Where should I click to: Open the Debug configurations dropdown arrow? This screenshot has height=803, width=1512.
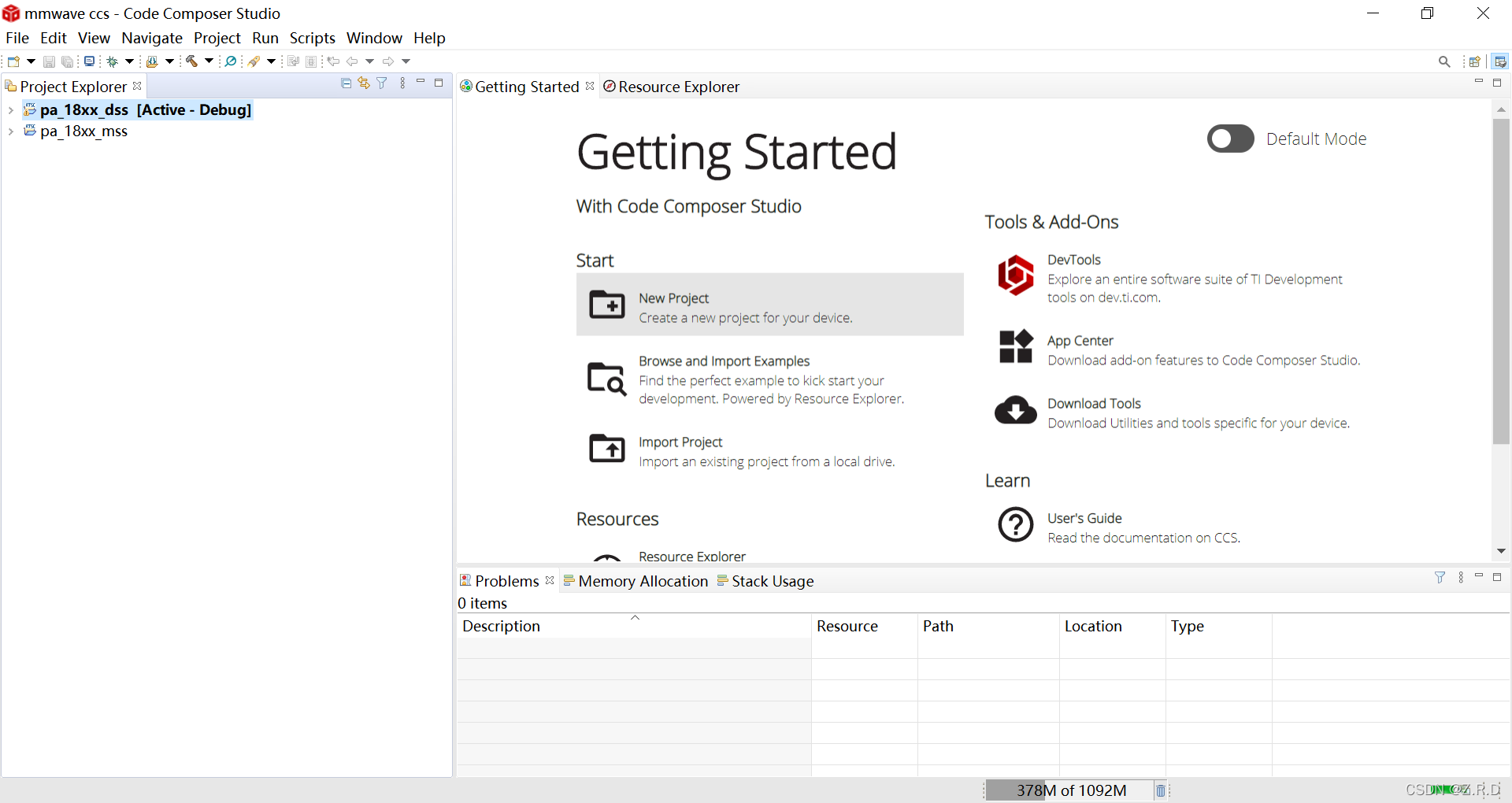130,61
